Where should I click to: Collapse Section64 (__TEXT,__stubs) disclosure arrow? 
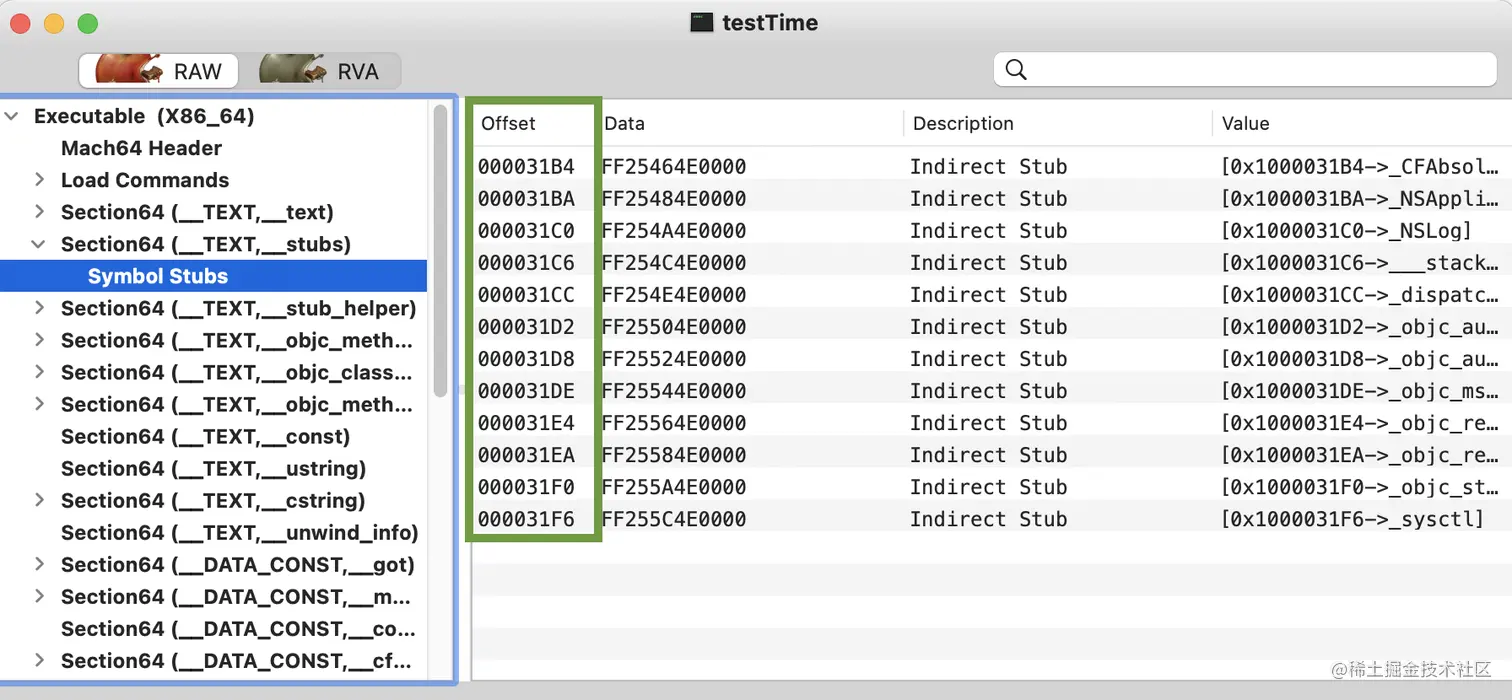(x=40, y=244)
